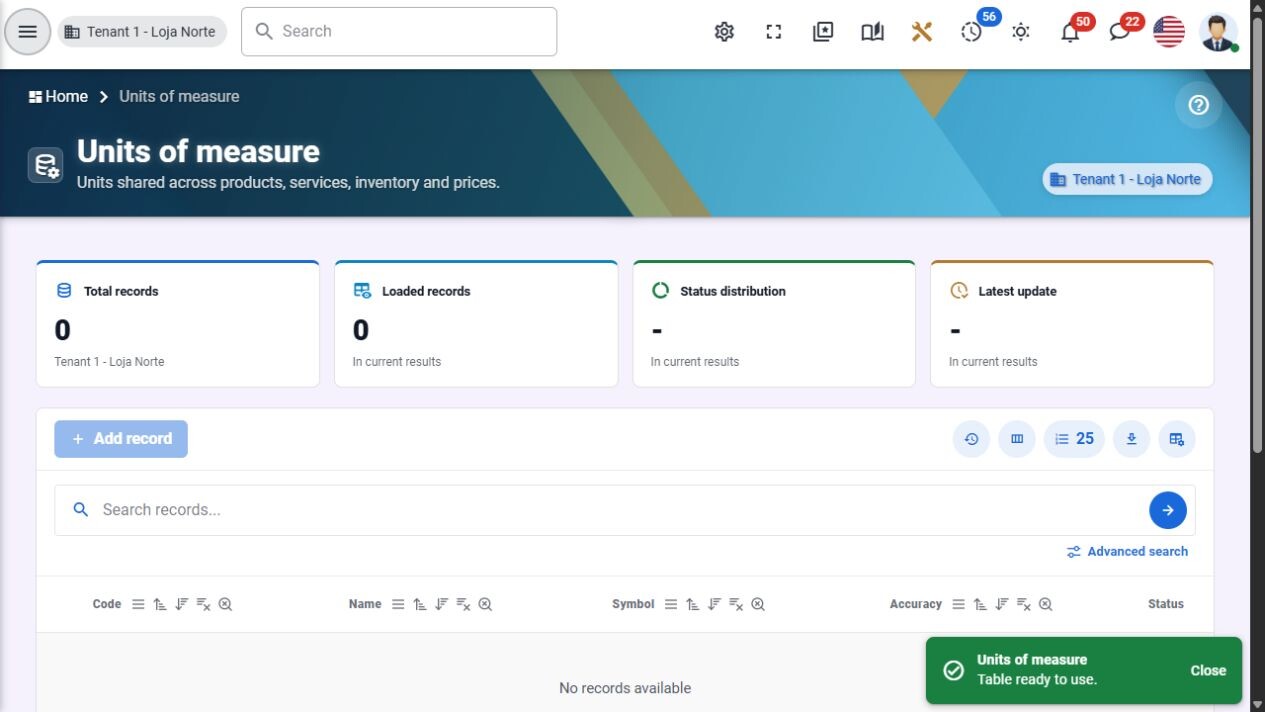
Task: Open Code column search filter
Action: coord(225,604)
